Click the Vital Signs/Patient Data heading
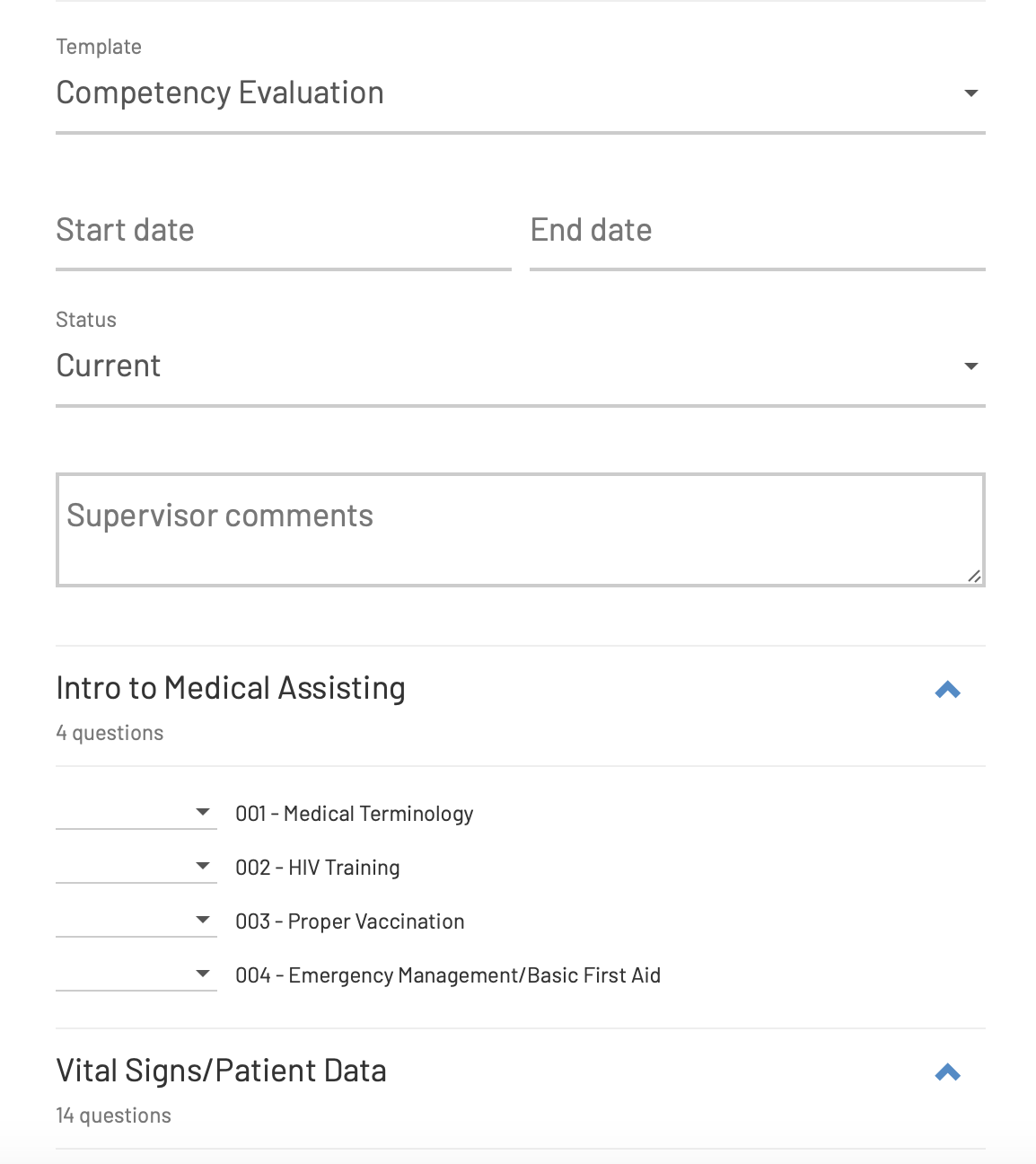 (221, 1071)
